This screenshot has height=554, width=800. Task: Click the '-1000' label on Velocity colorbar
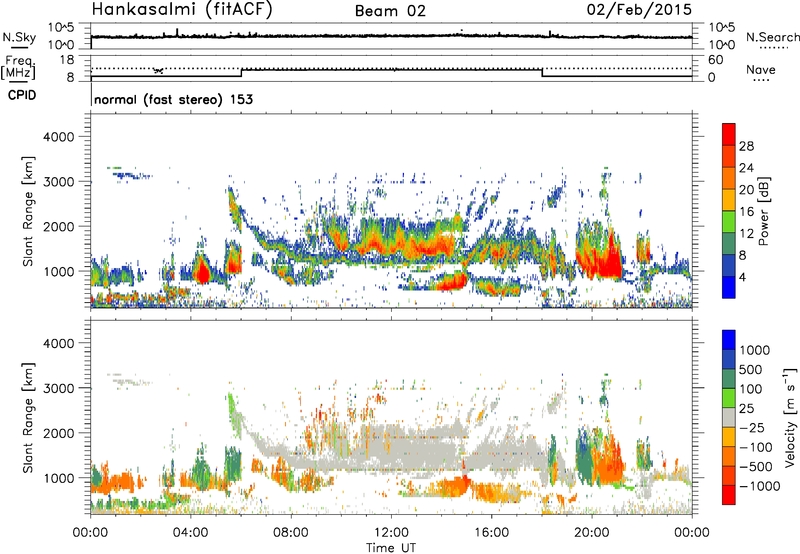tap(759, 486)
